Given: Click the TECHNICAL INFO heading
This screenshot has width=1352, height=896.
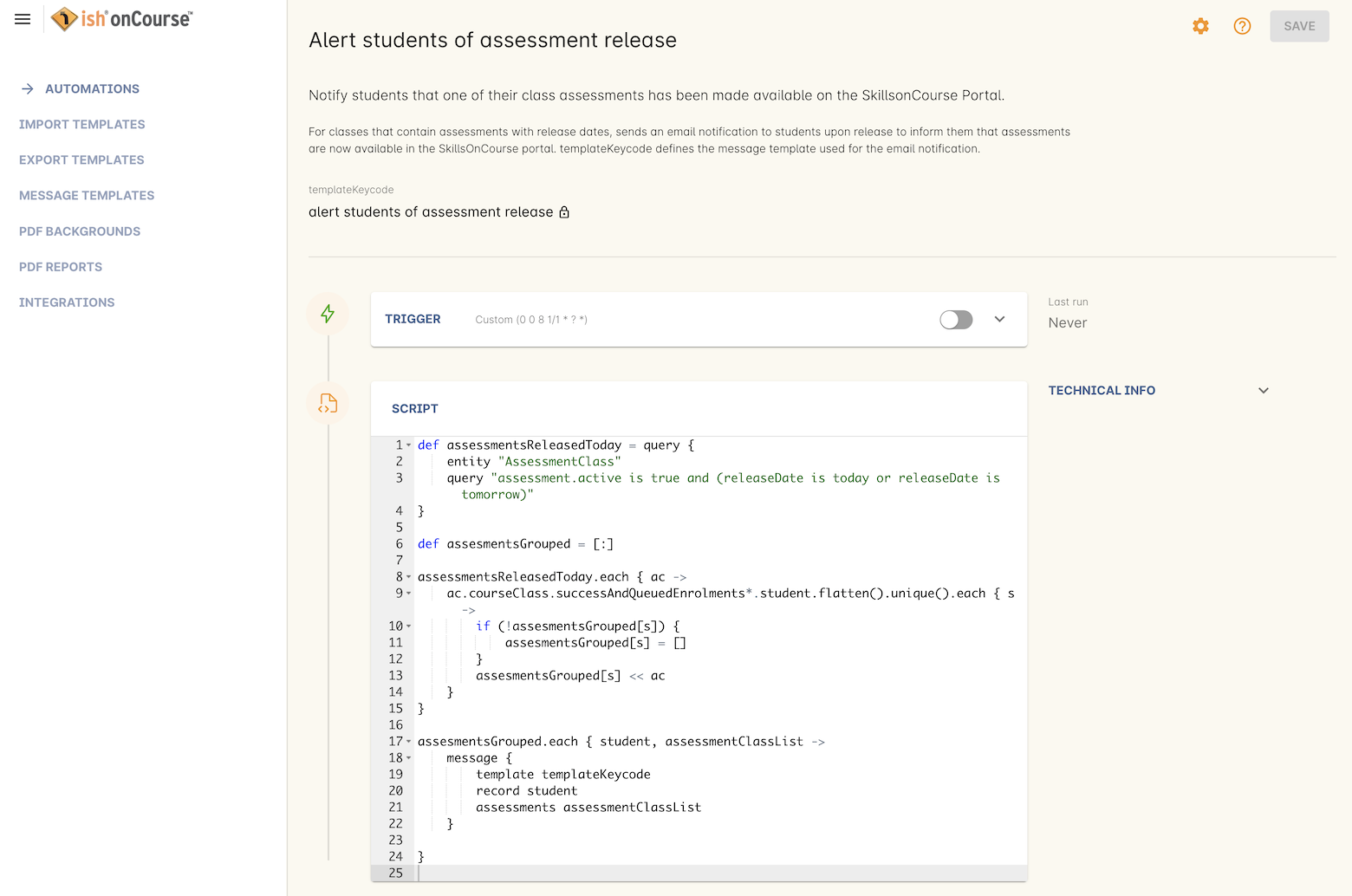Looking at the screenshot, I should (1102, 391).
